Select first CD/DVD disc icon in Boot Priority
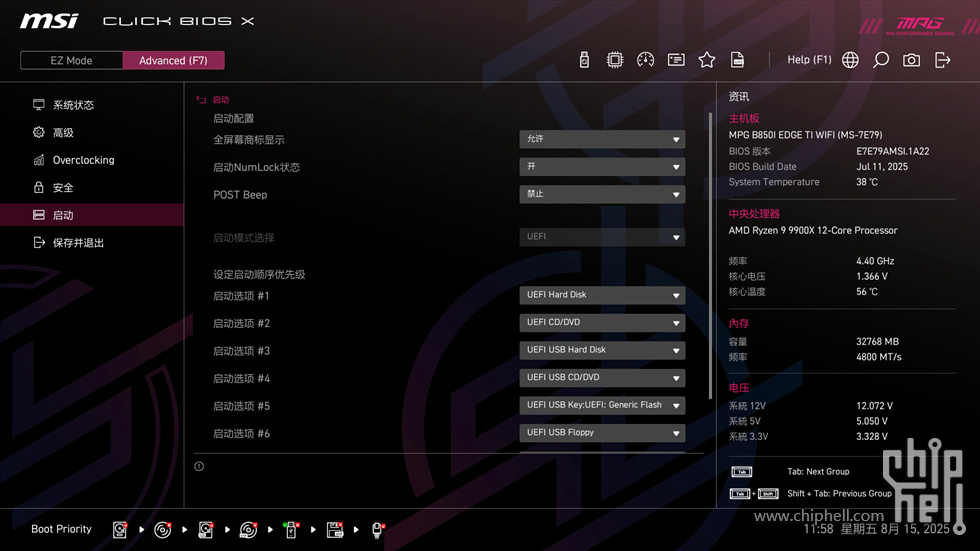Viewport: 980px width, 551px height. [x=162, y=530]
